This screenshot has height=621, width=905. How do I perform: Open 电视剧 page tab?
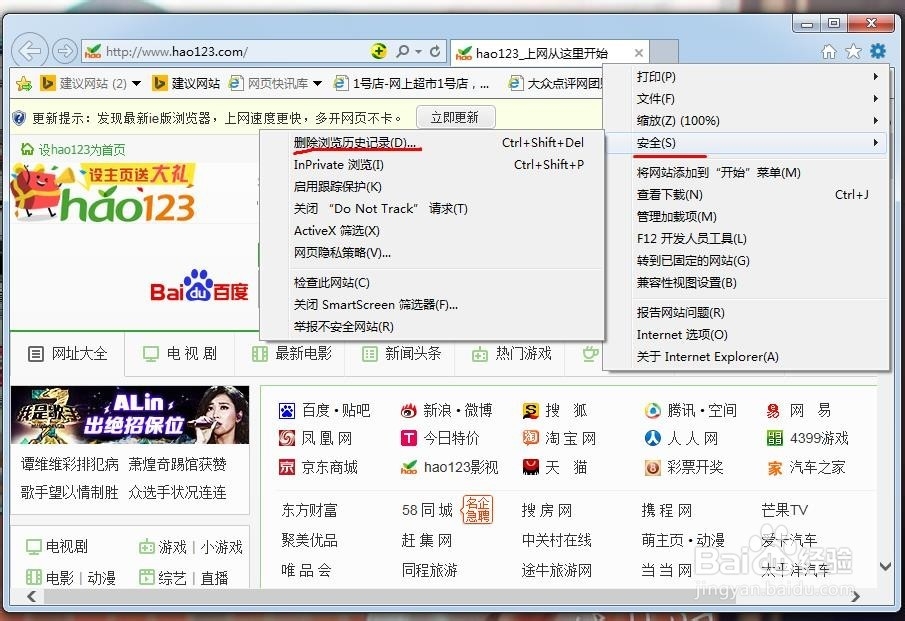click(x=179, y=353)
